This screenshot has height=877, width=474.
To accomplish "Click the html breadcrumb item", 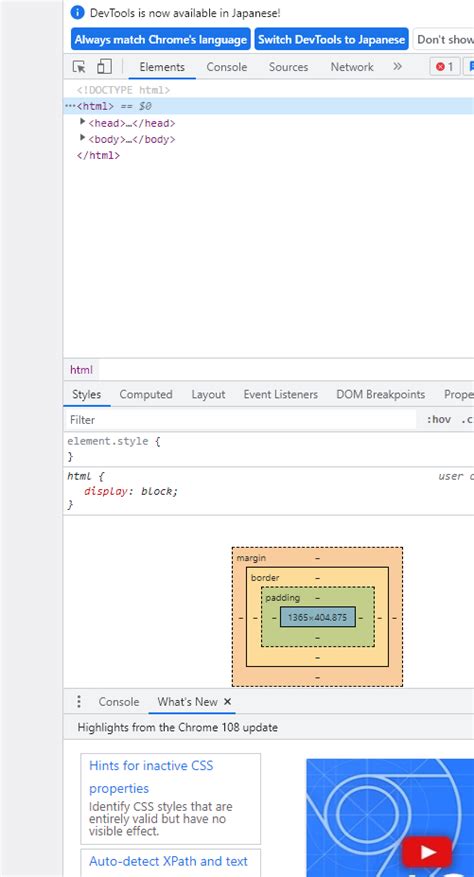I will [x=81, y=370].
